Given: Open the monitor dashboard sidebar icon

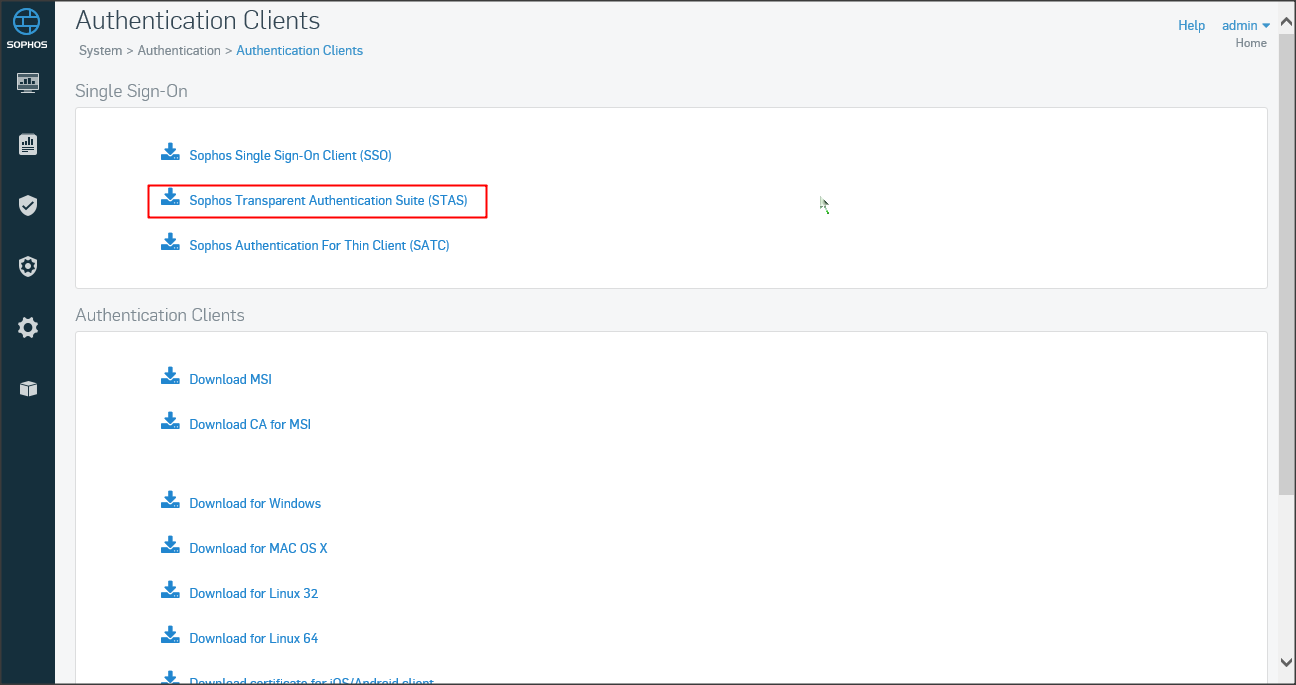Looking at the screenshot, I should (28, 83).
